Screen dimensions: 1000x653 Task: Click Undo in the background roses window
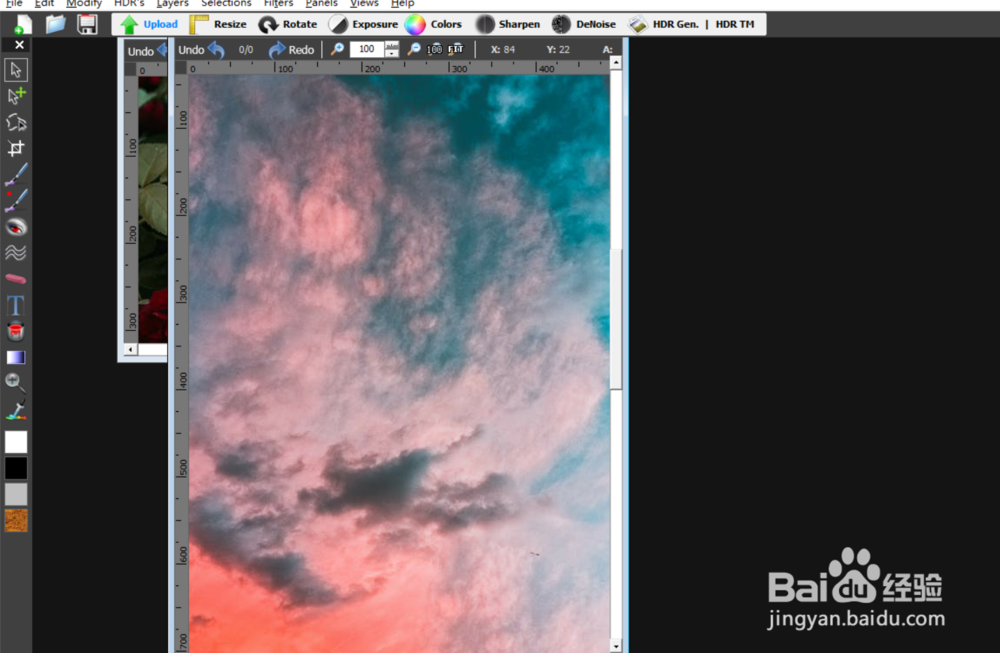pos(146,51)
